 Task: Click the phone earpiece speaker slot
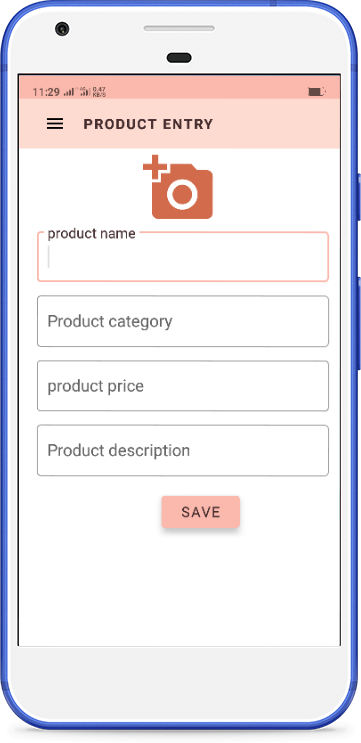click(x=179, y=28)
